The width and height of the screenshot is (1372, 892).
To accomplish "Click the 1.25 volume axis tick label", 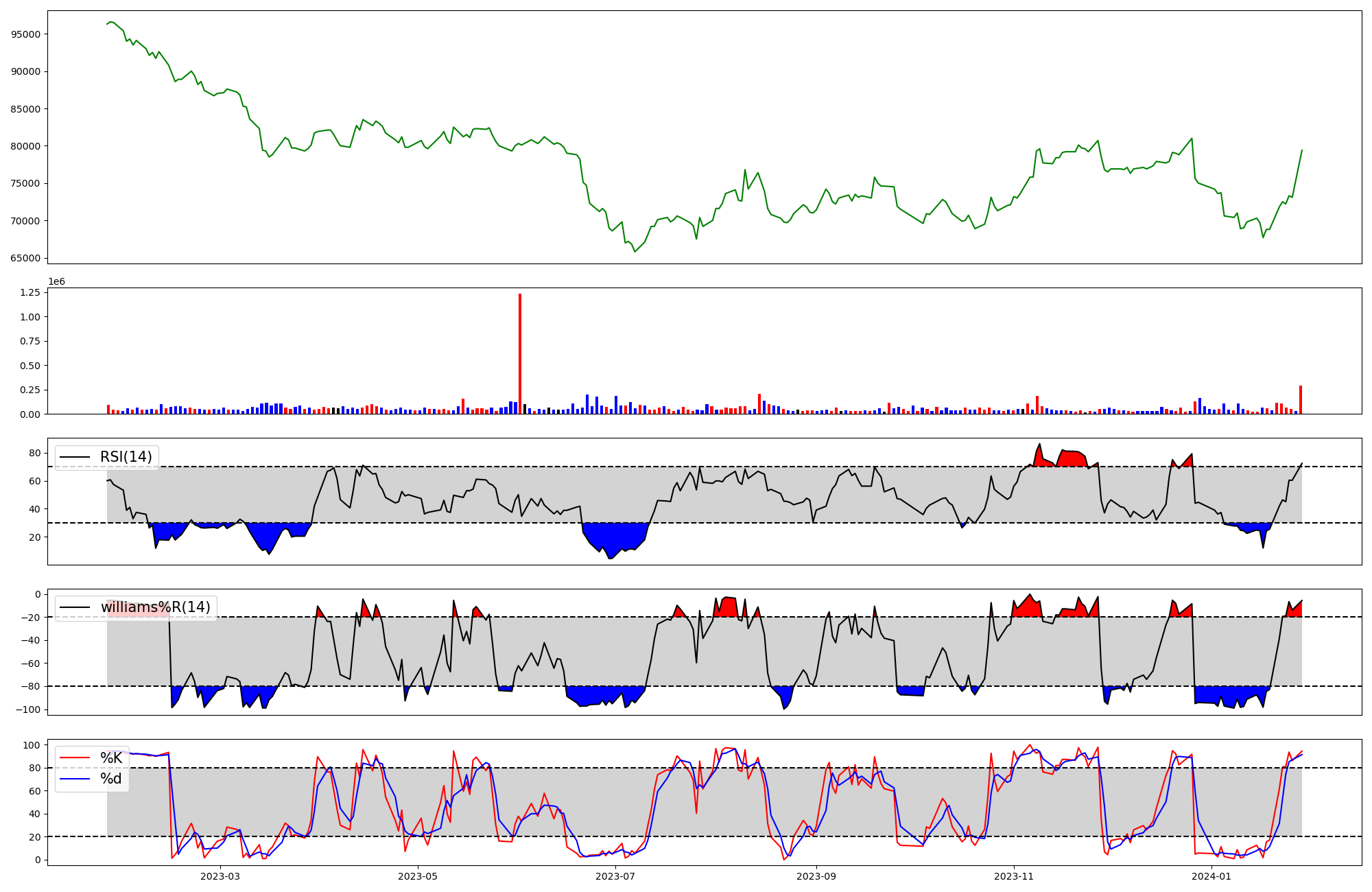I will 30,292.
